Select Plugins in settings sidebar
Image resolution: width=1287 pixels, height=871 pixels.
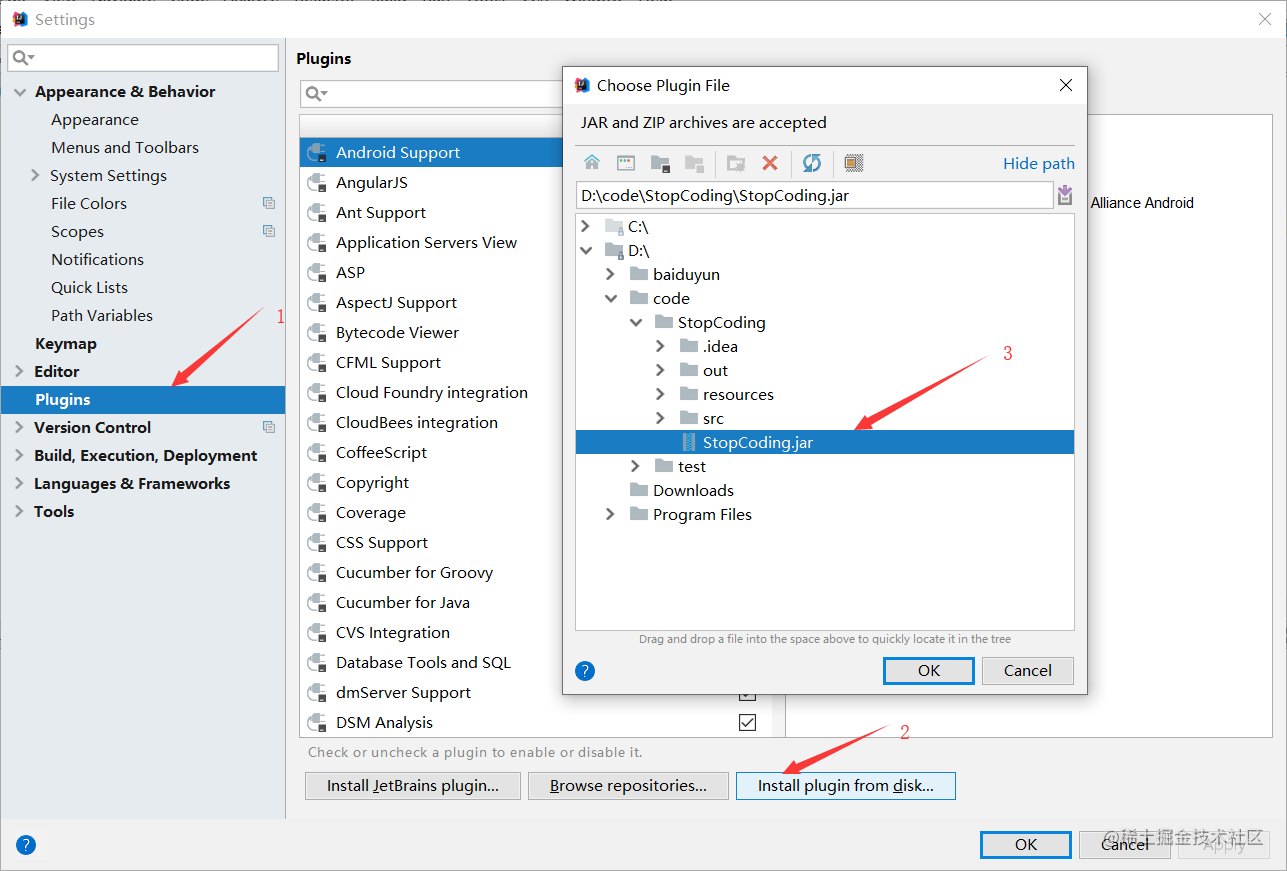[143, 399]
